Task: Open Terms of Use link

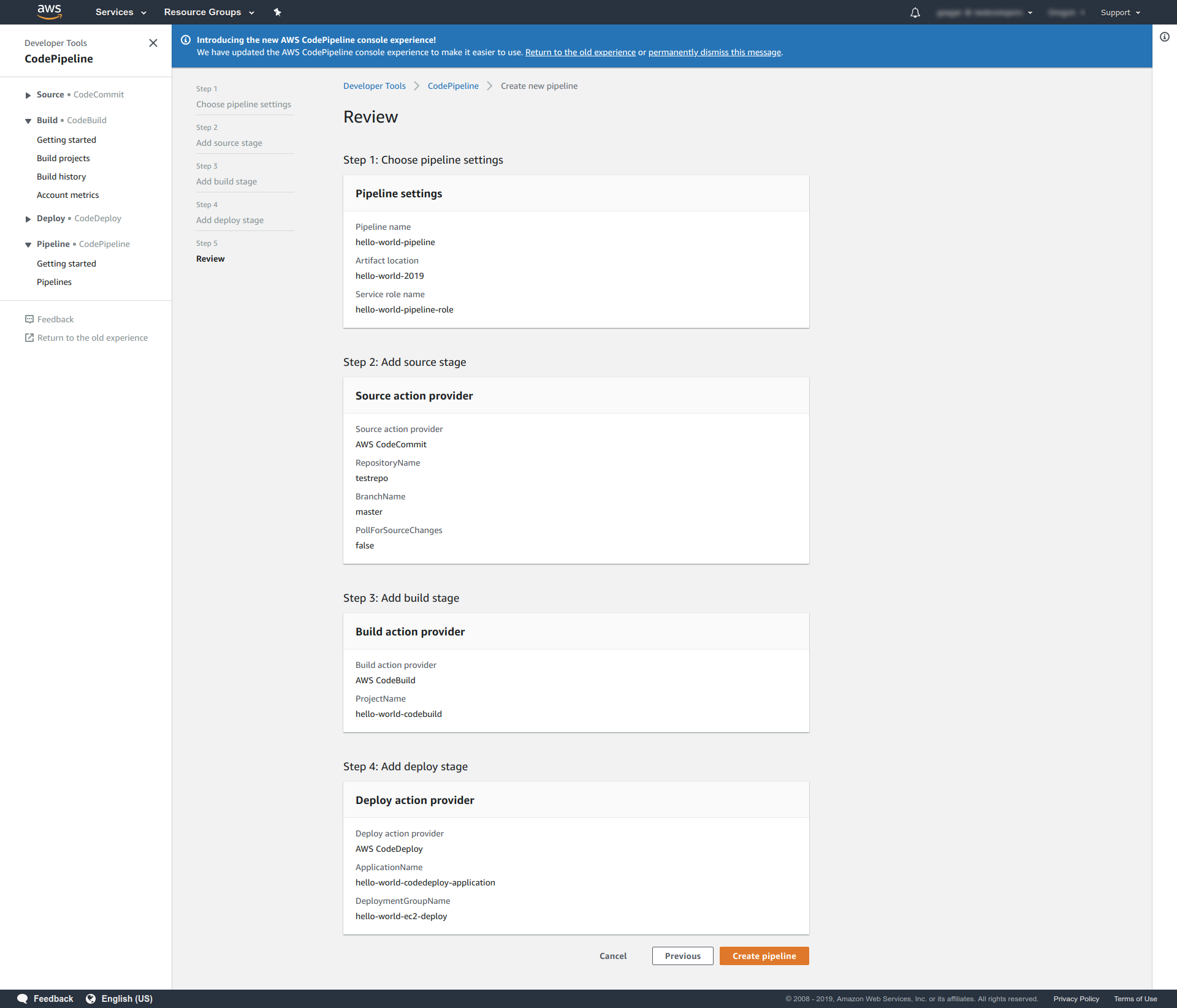Action: click(1135, 999)
